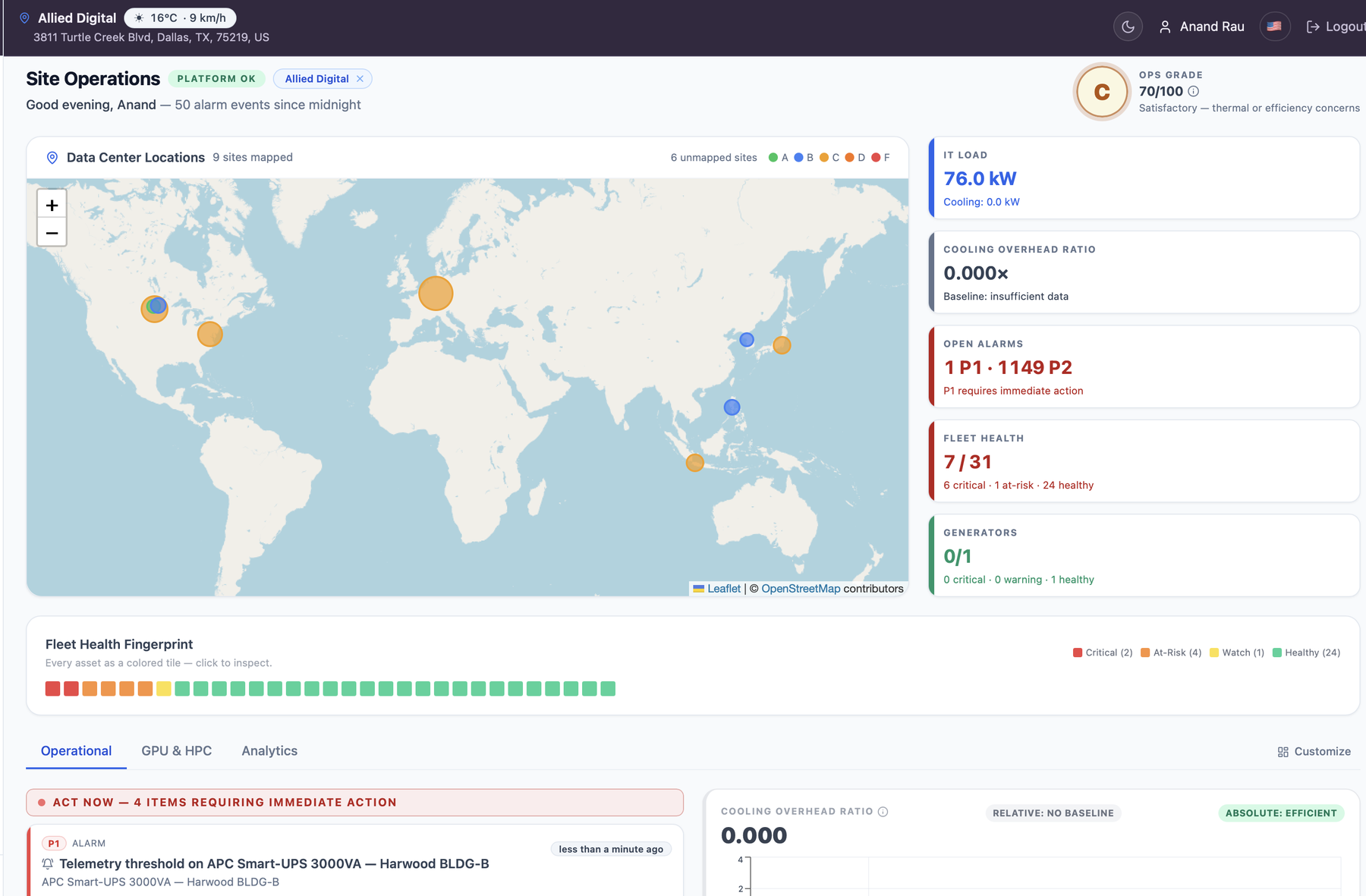Click the map pin icon beside Data Center Locations

click(x=52, y=158)
